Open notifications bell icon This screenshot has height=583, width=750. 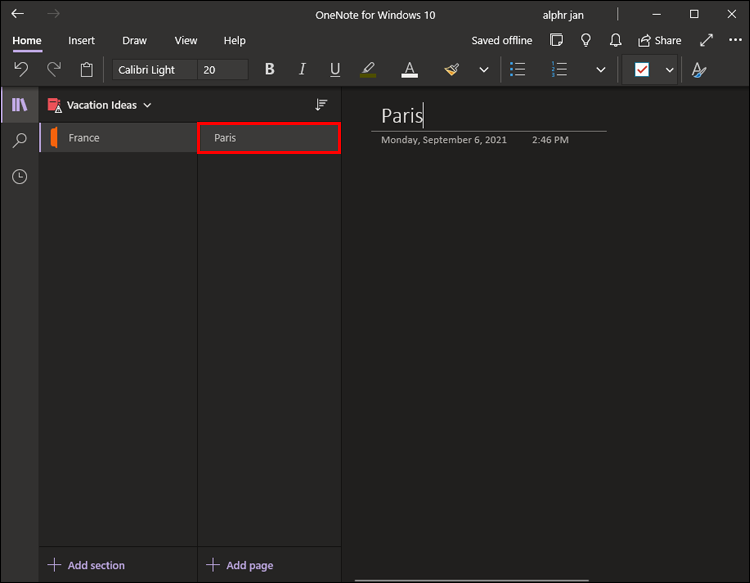(x=616, y=40)
